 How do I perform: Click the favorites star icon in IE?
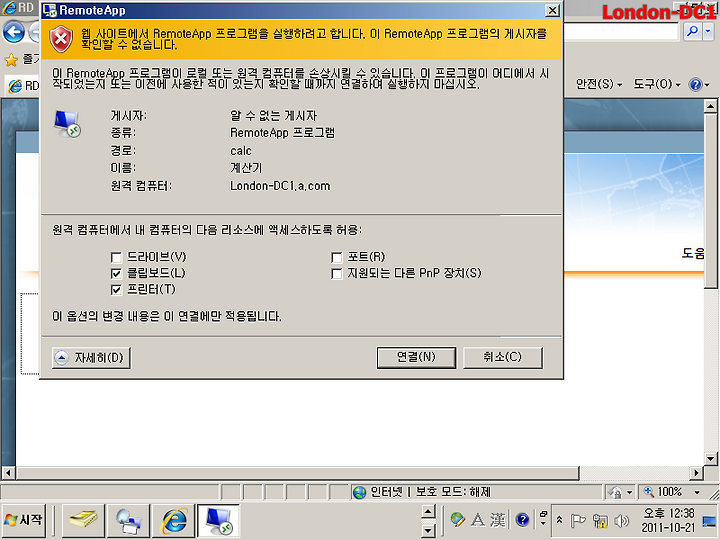click(11, 59)
